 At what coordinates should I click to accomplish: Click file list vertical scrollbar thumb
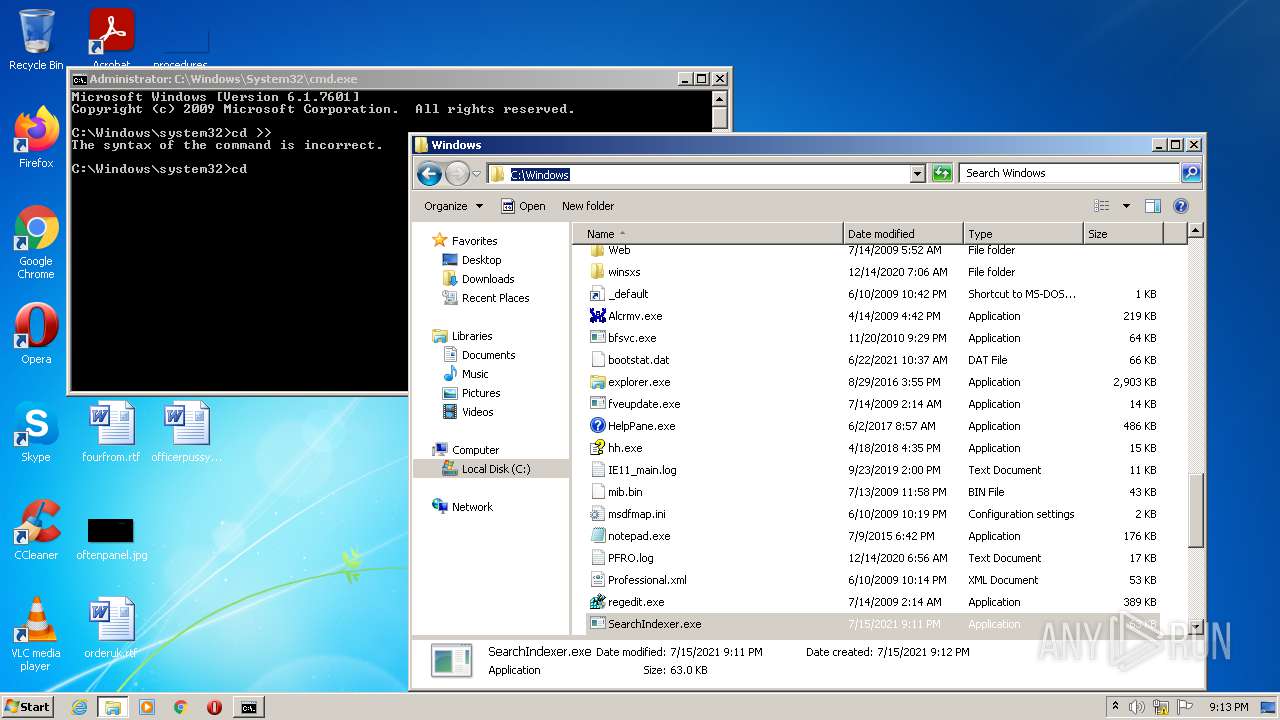(x=1195, y=511)
